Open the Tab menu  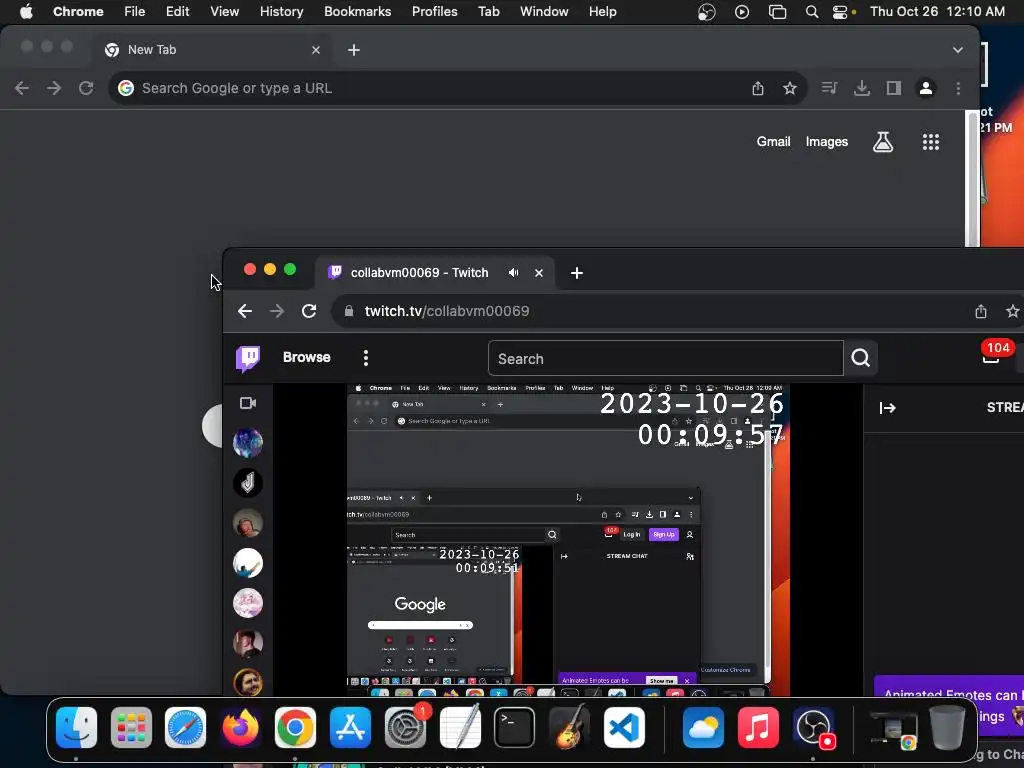[x=488, y=12]
